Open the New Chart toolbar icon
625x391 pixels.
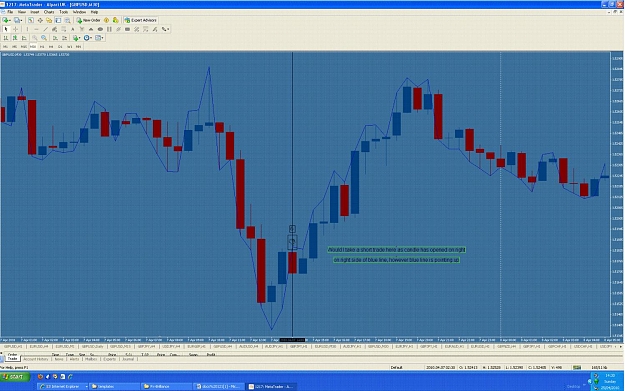(x=6, y=20)
